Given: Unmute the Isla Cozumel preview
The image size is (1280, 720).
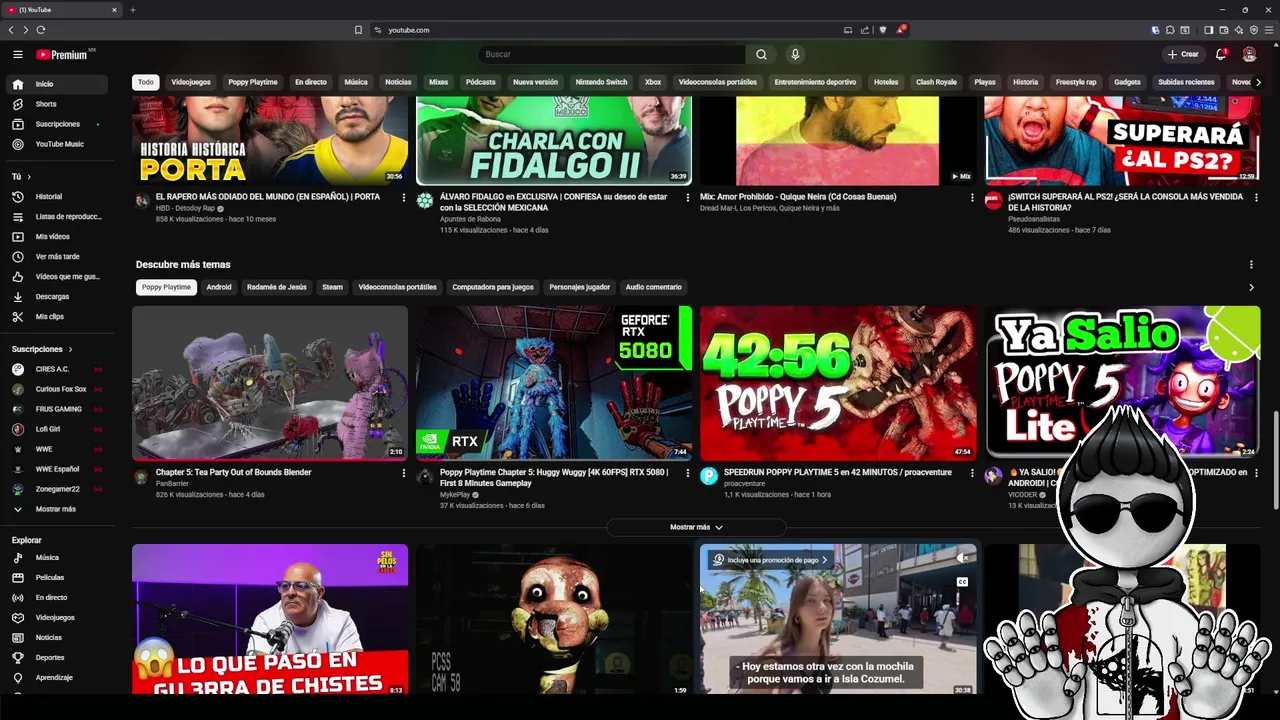Looking at the screenshot, I should (962, 559).
